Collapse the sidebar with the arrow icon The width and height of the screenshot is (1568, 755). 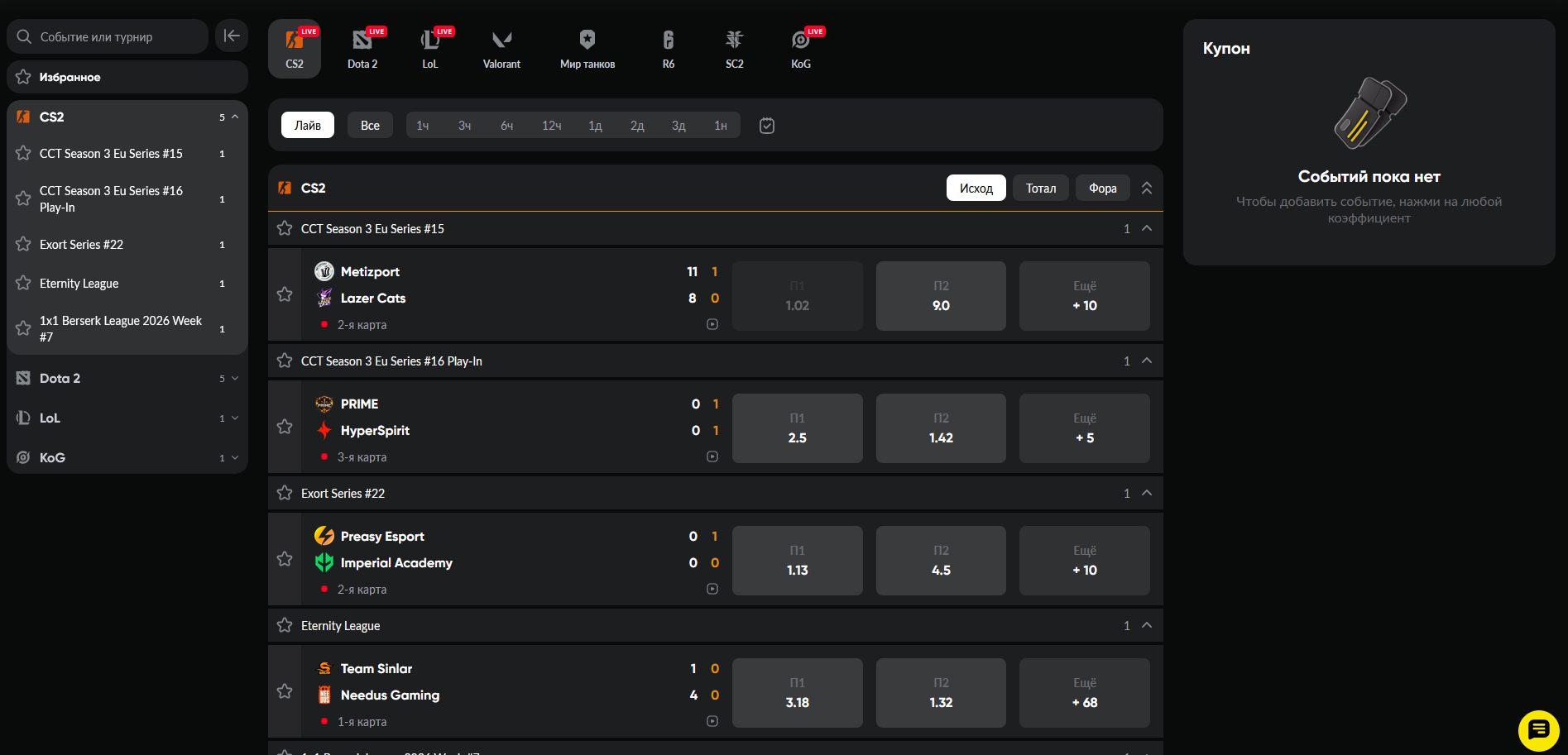pos(232,36)
